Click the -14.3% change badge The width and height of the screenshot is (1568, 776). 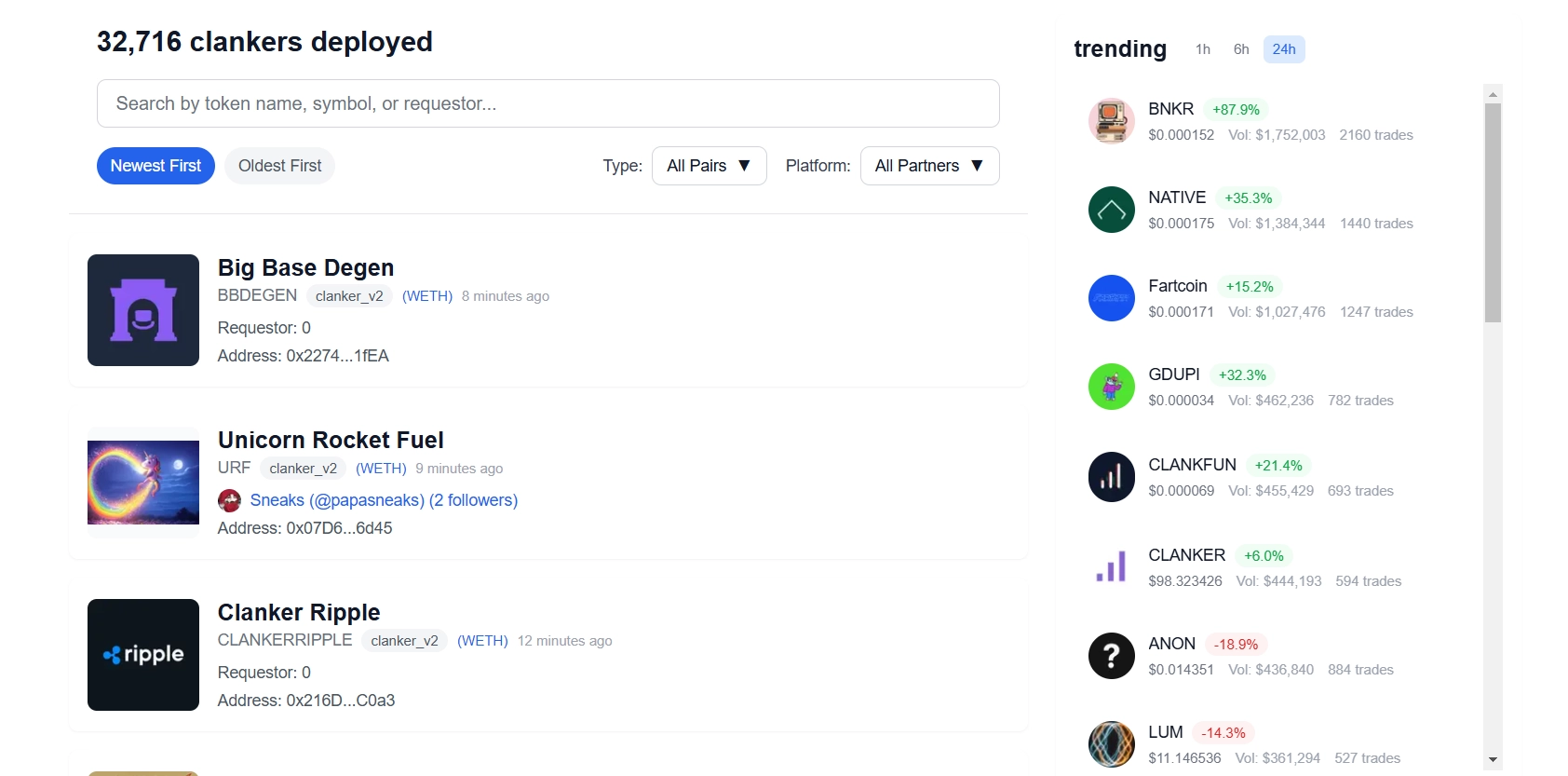pyautogui.click(x=1223, y=733)
